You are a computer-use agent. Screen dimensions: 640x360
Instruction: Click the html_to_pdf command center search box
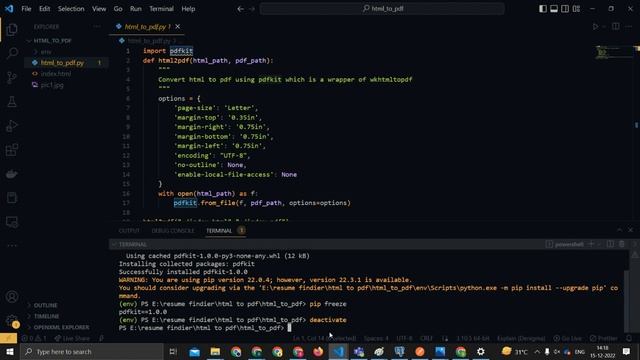pyautogui.click(x=382, y=9)
